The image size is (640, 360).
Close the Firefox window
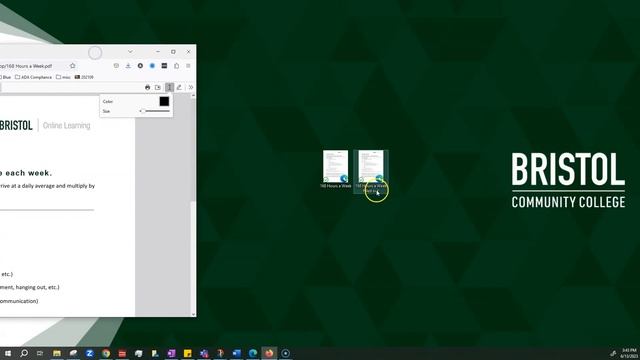(188, 52)
